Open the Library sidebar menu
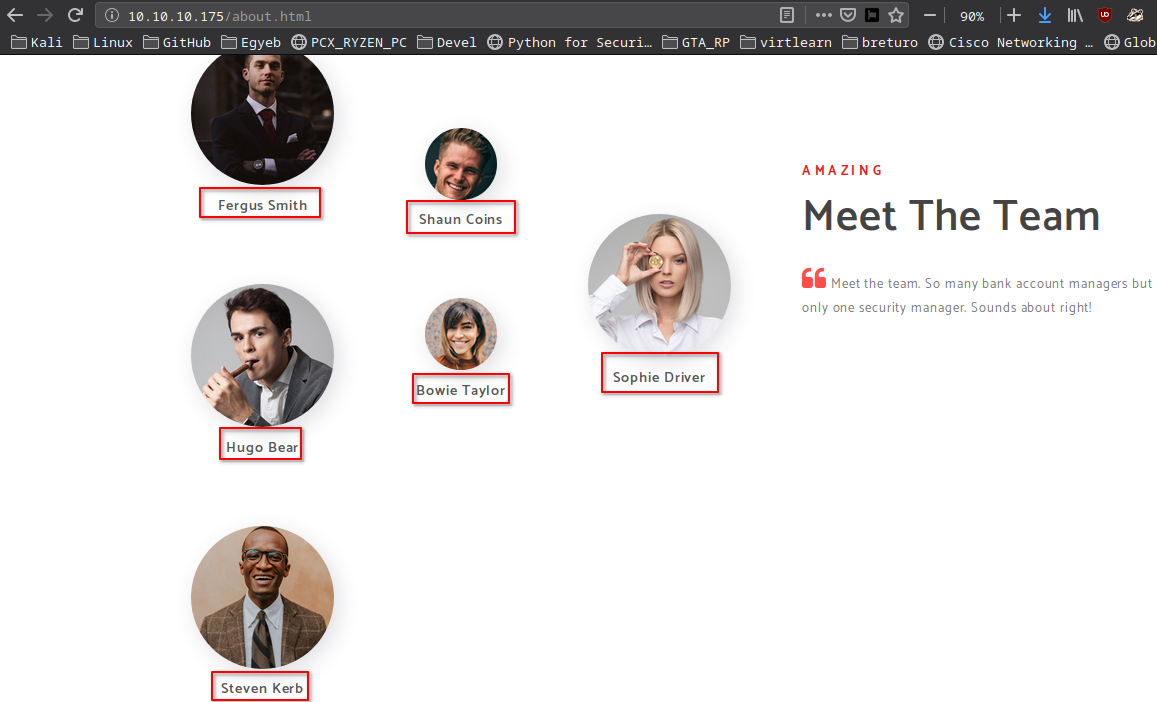The height and width of the screenshot is (702, 1157). click(x=1075, y=15)
